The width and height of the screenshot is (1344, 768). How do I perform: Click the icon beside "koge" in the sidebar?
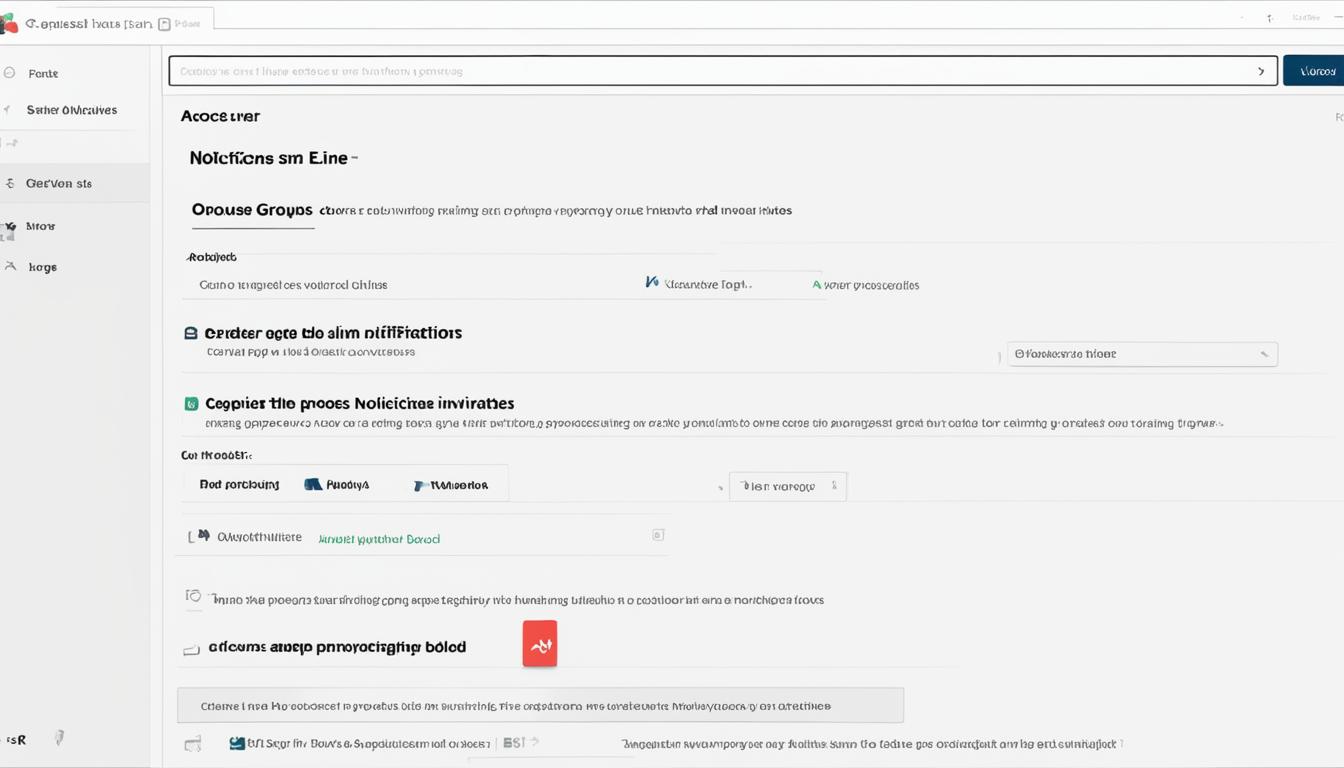click(x=10, y=267)
